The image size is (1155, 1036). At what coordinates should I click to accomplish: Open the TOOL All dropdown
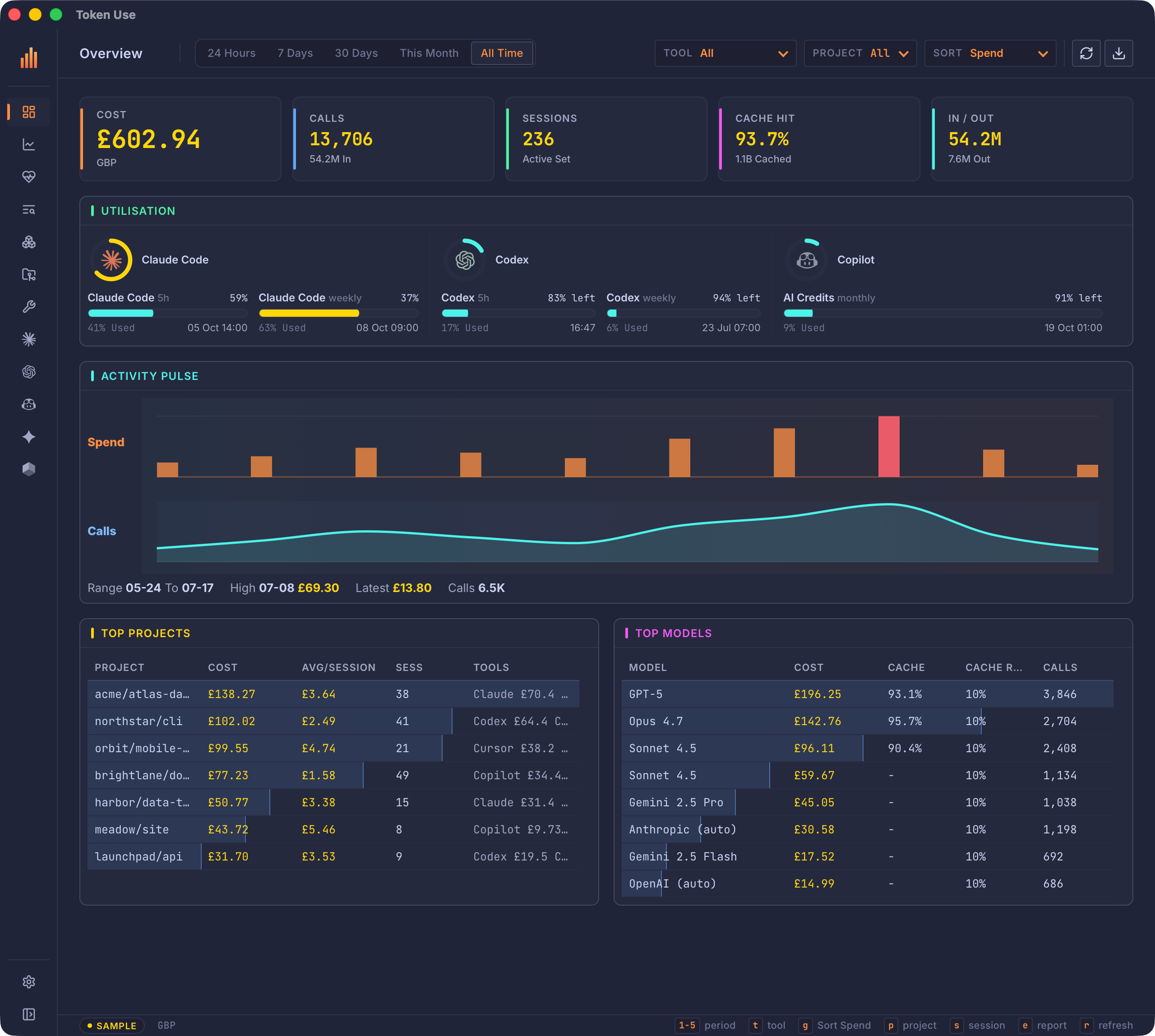725,53
